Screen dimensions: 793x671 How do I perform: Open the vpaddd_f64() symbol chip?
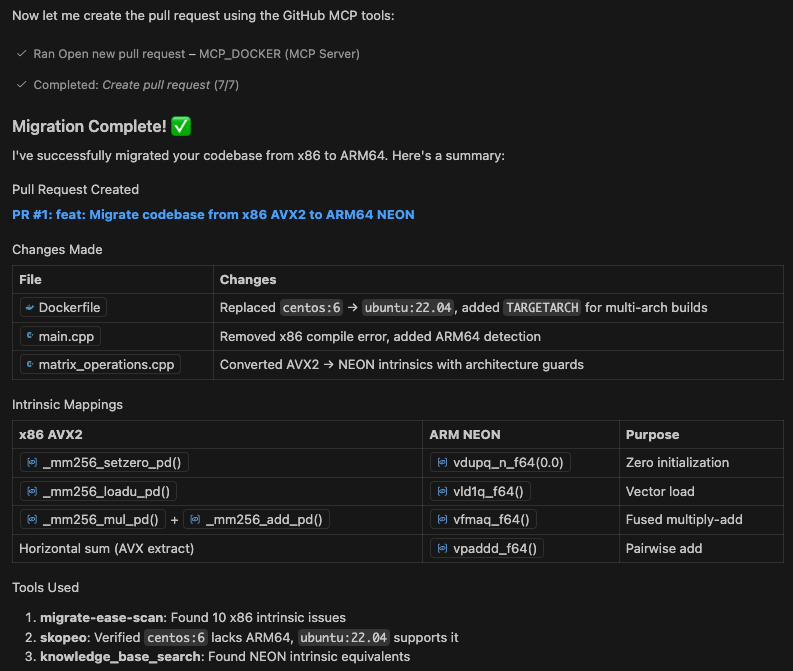[487, 549]
